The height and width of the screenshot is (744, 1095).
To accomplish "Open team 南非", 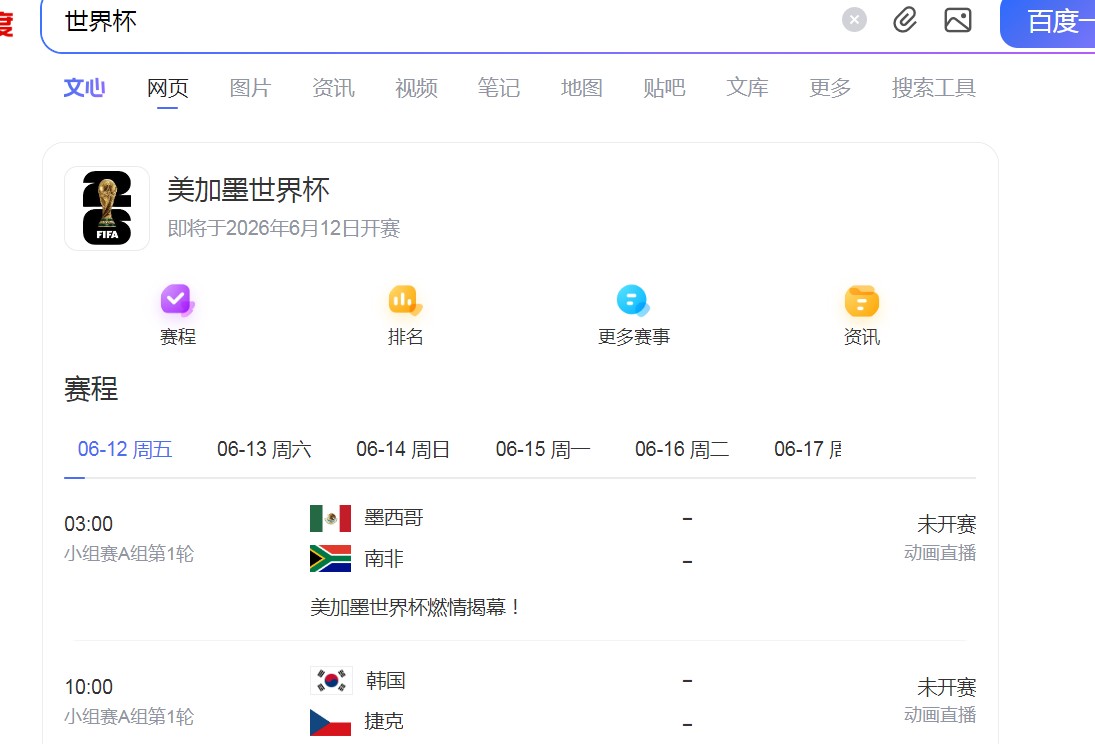I will tap(384, 558).
